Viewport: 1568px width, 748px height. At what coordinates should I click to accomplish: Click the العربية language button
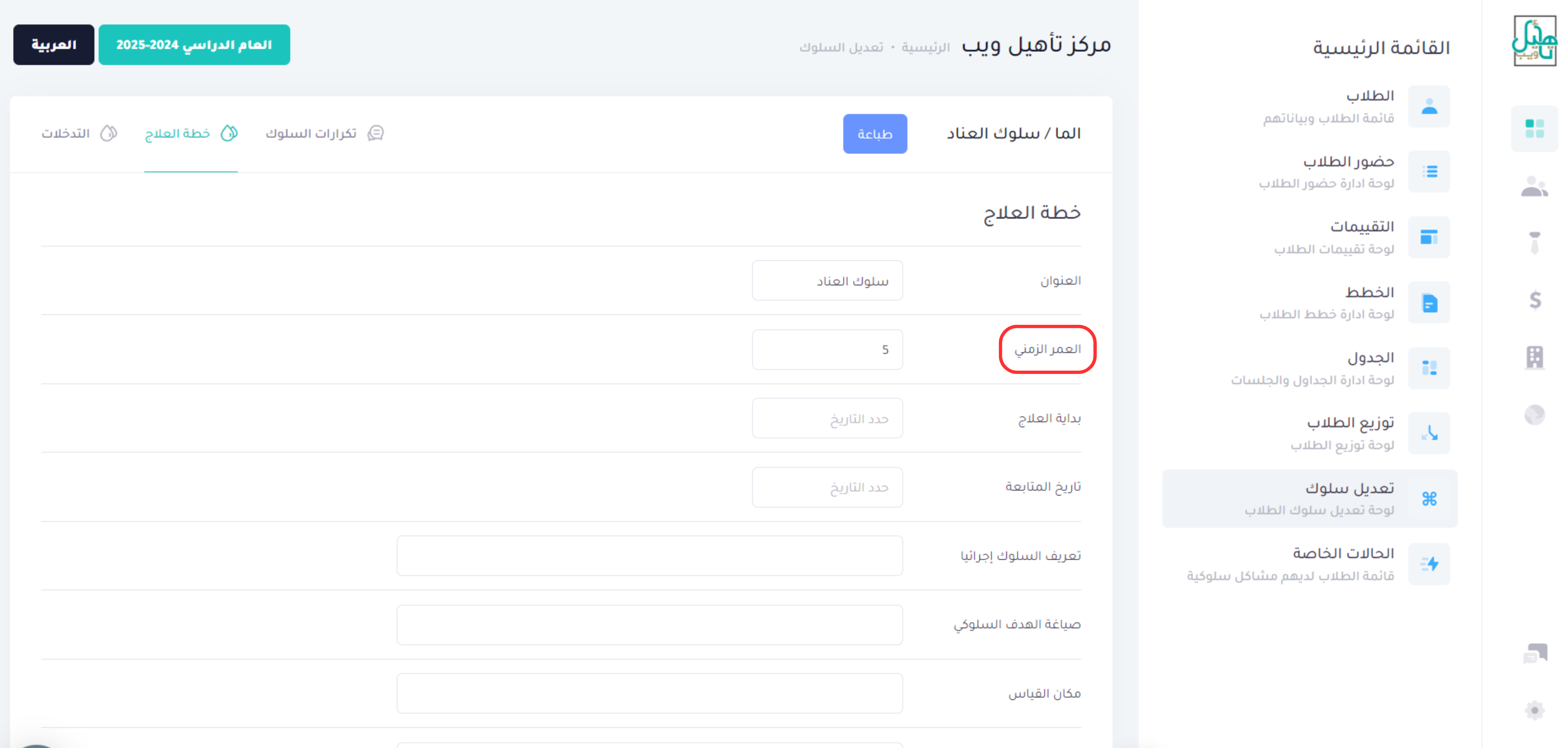coord(54,44)
